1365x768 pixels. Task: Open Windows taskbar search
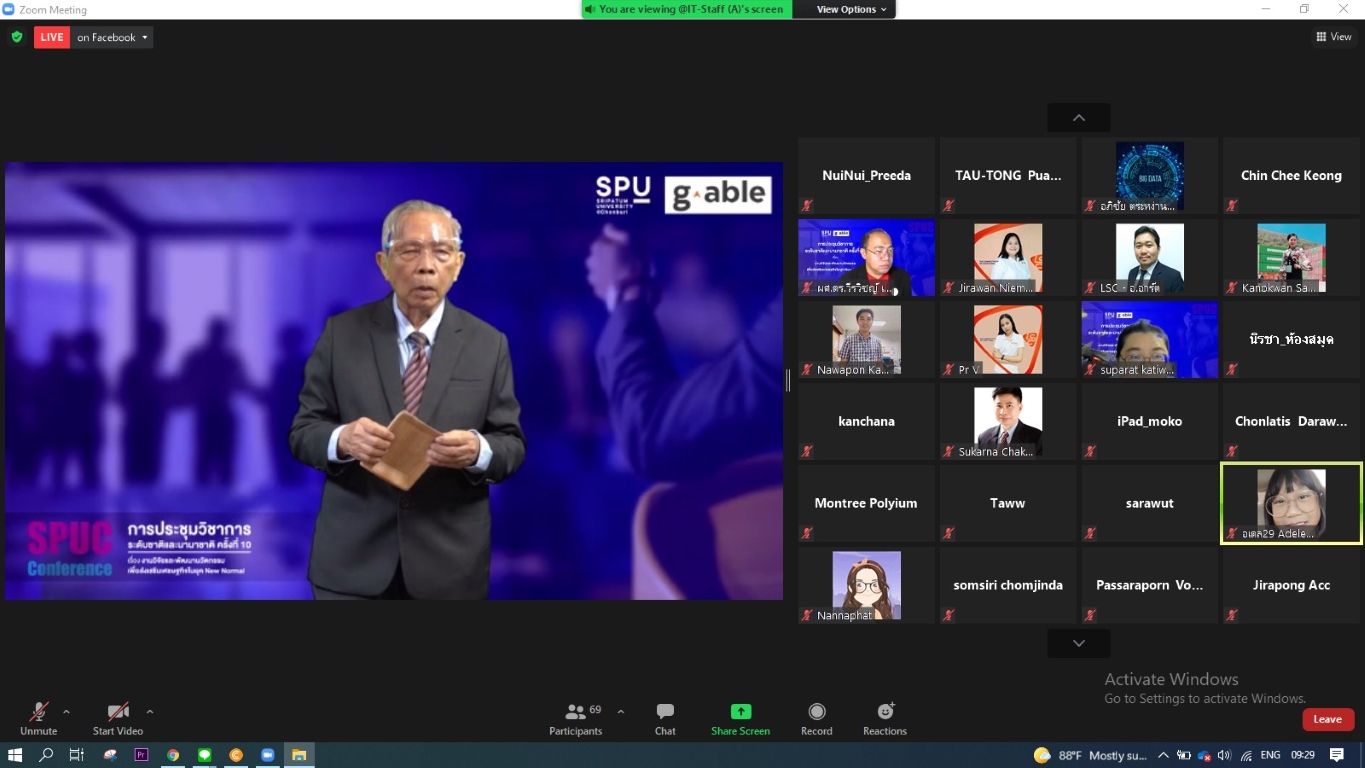pyautogui.click(x=46, y=755)
